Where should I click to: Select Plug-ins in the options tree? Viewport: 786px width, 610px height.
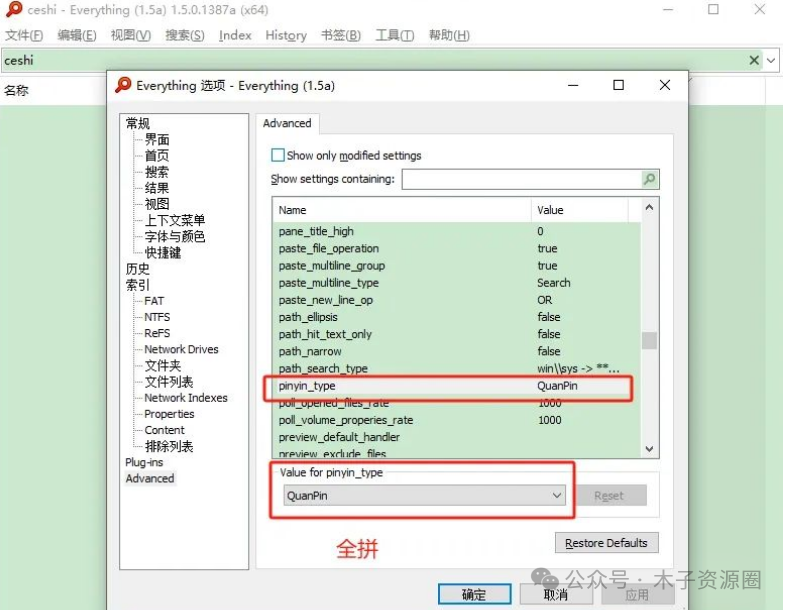(x=144, y=462)
